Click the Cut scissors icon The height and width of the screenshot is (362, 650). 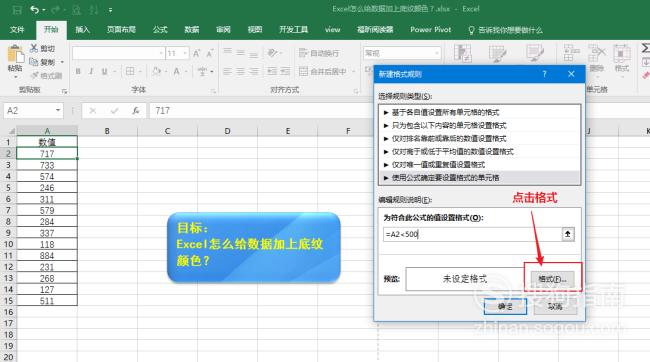[34, 48]
